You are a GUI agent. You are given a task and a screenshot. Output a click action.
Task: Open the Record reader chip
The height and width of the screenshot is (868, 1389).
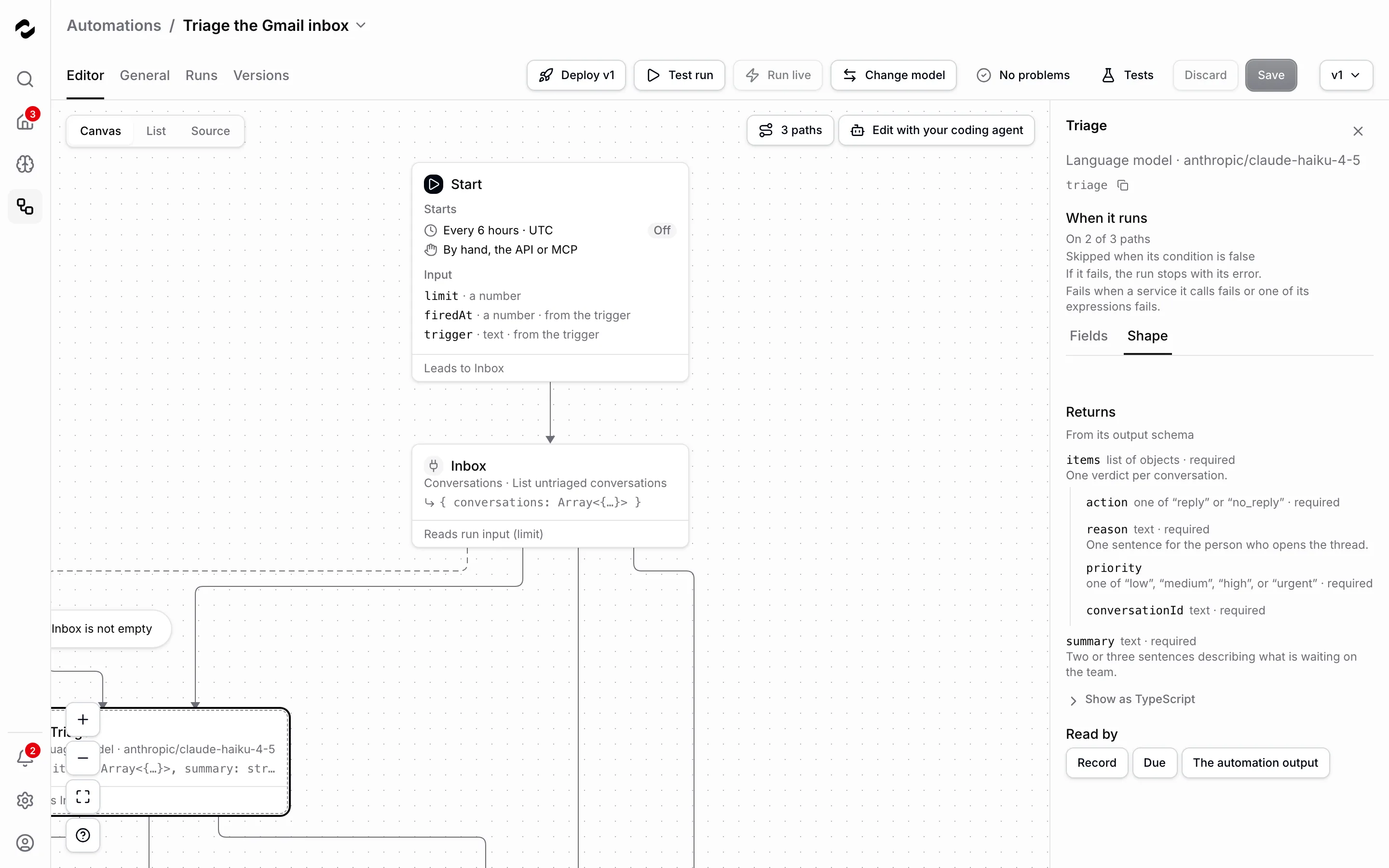pos(1096,763)
